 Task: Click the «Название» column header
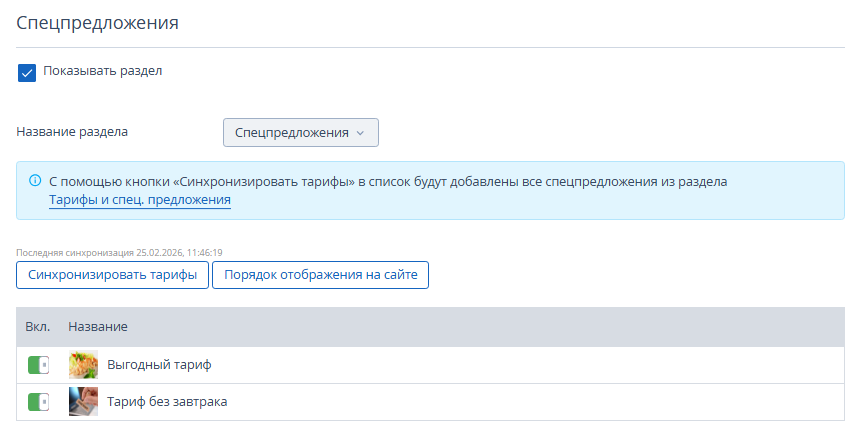click(98, 327)
